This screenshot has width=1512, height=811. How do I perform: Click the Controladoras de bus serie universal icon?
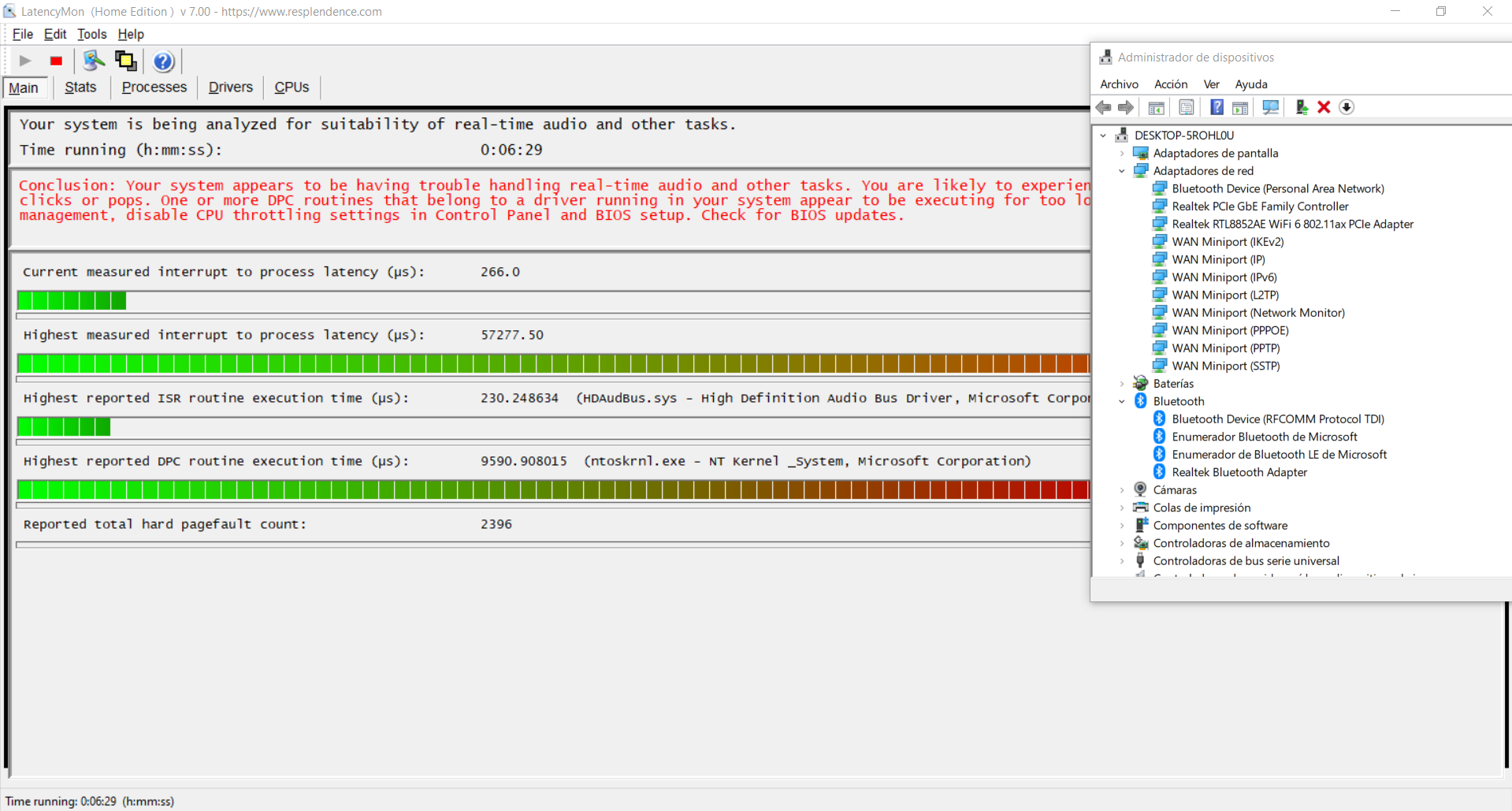point(1140,561)
